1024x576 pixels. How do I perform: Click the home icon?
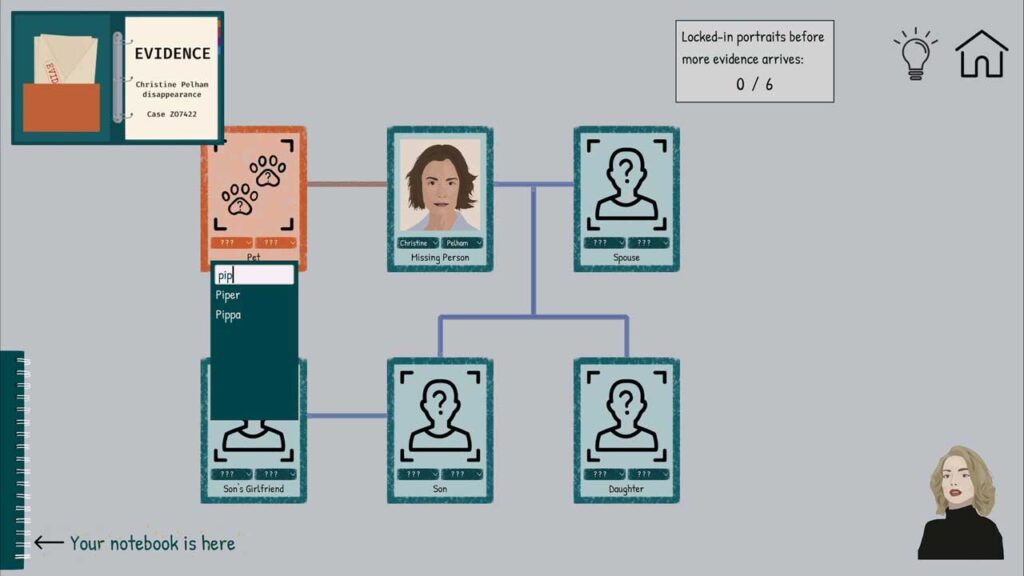coord(981,54)
